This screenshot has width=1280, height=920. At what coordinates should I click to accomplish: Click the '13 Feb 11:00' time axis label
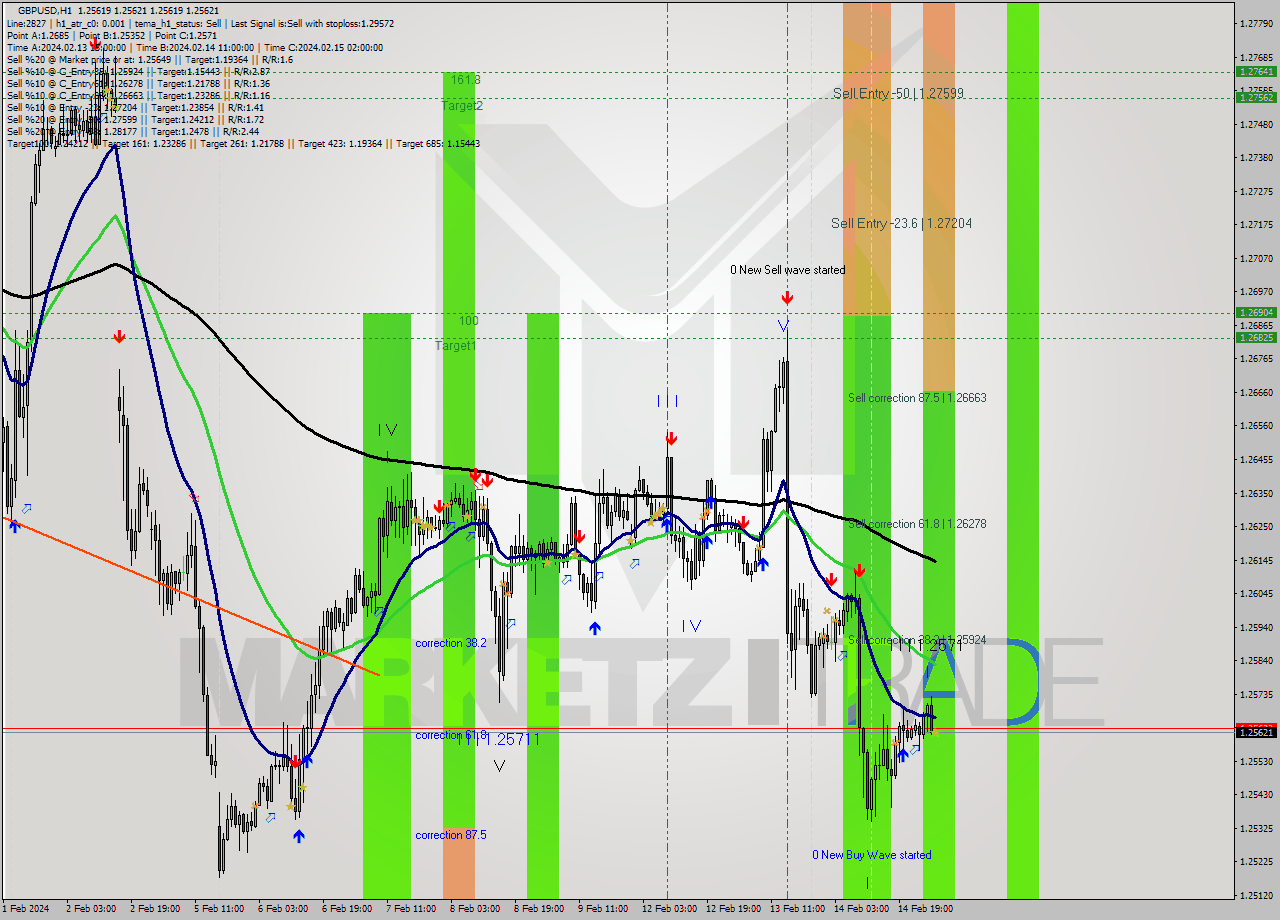point(797,909)
